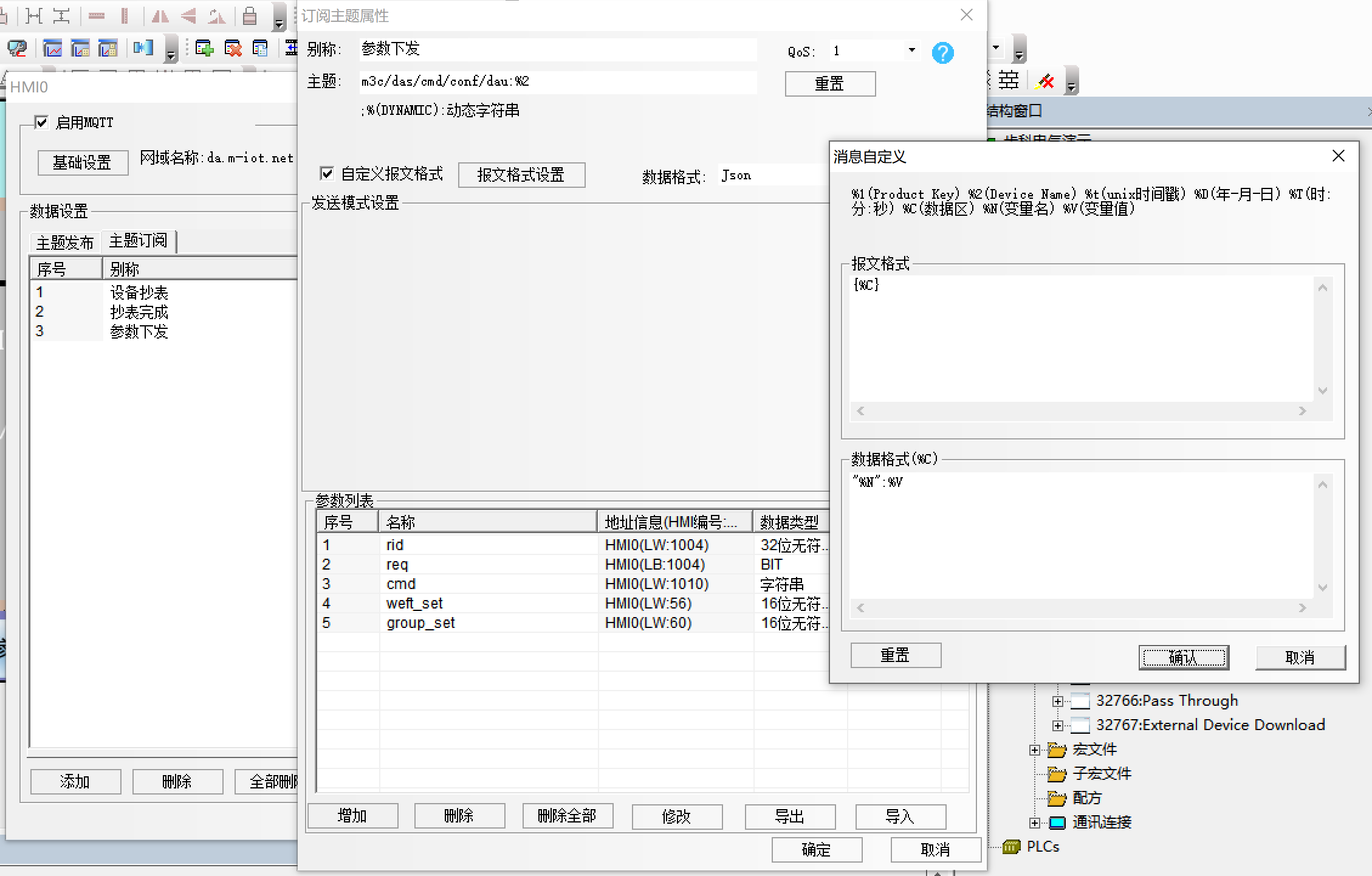The image size is (1372, 876).
Task: Click the trend chart window icon
Action: [x=53, y=48]
